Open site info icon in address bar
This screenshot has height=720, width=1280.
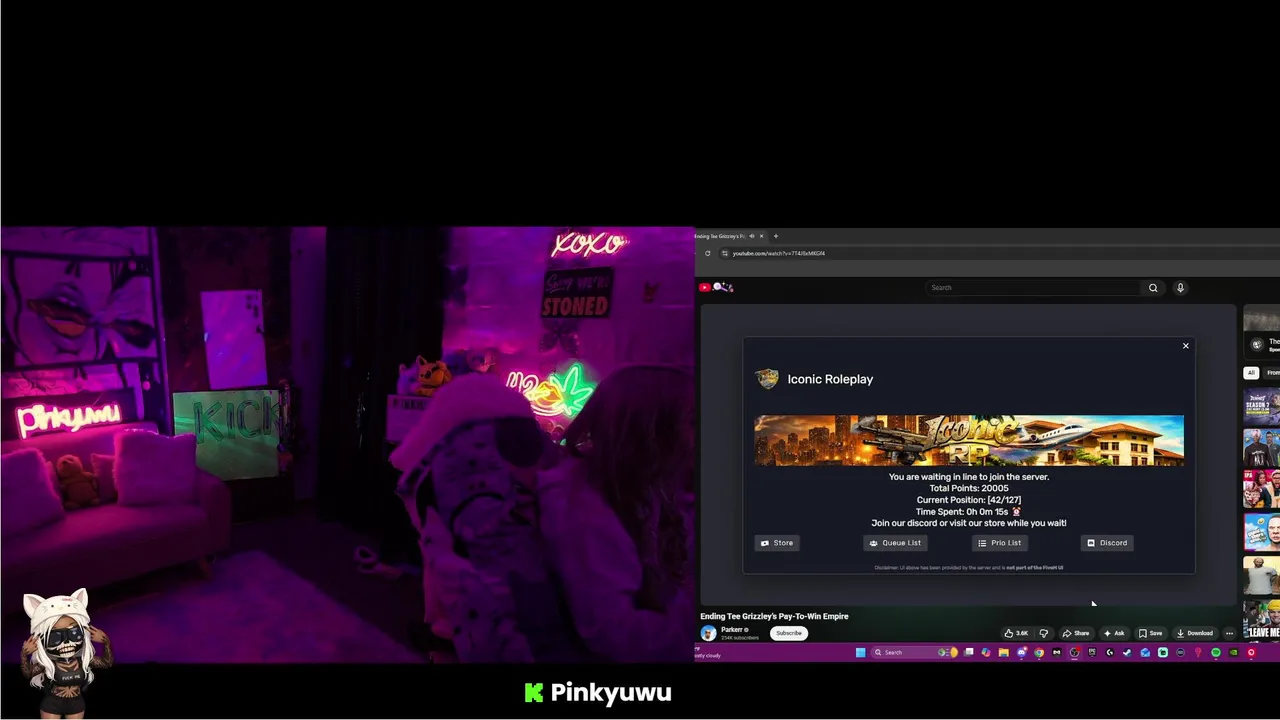pos(724,253)
